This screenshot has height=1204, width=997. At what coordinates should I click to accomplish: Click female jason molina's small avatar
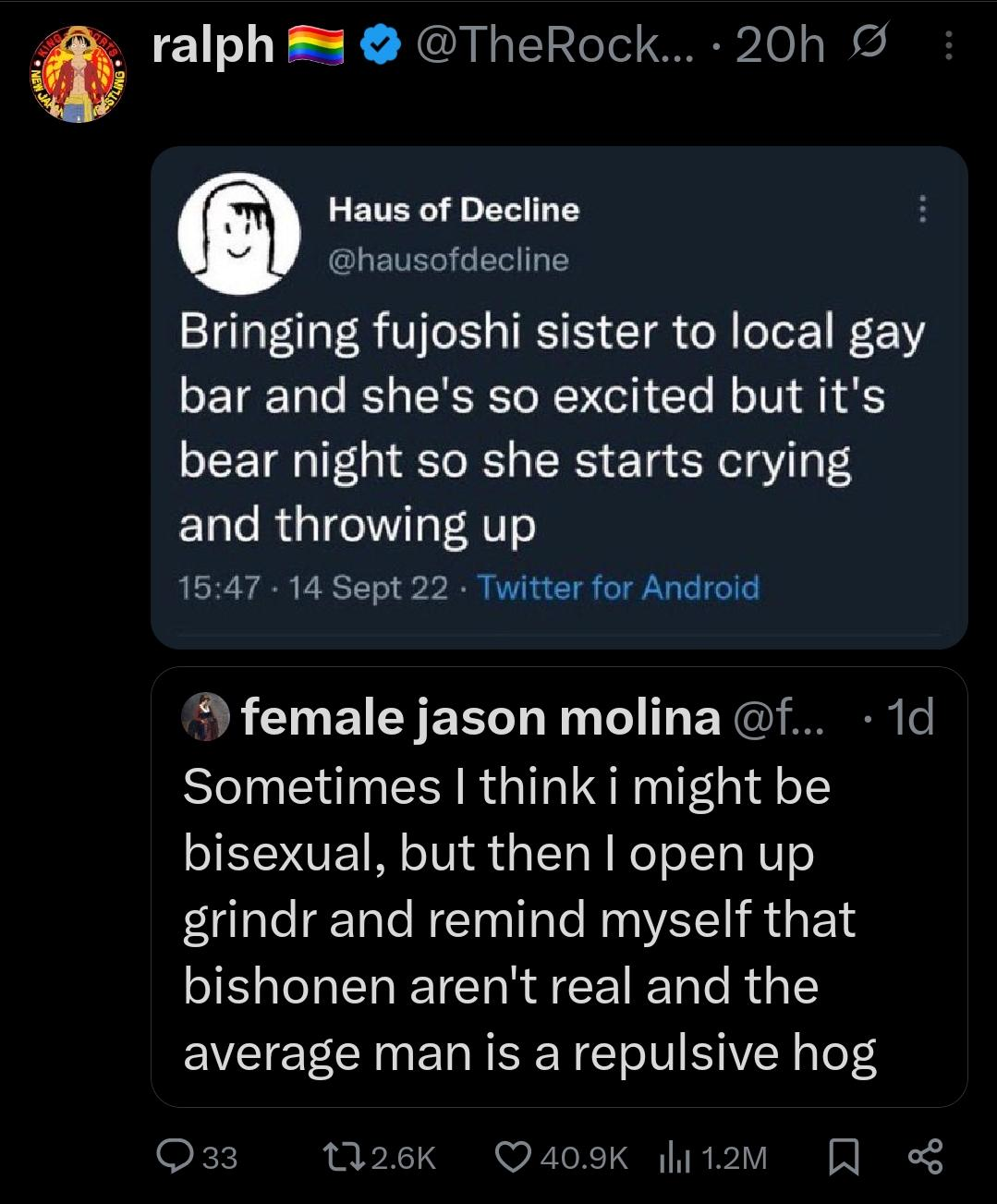click(206, 717)
